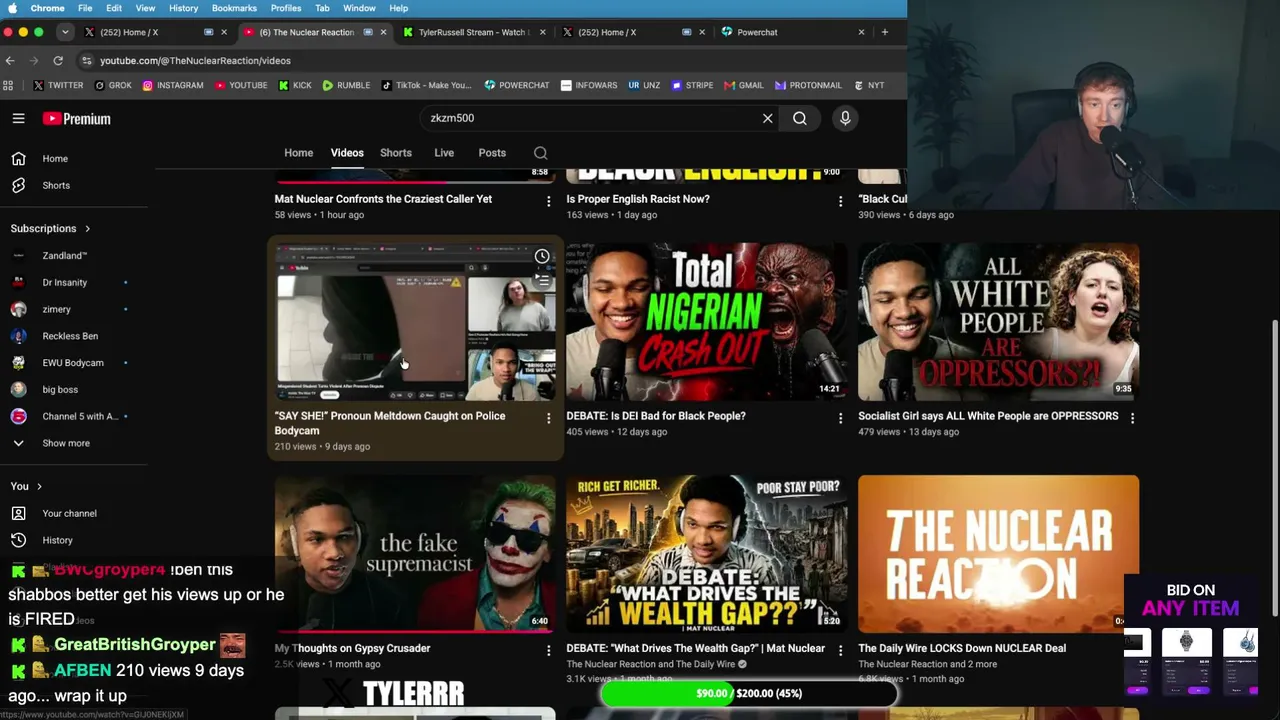Open options for "Is DEI Bad for Black People?"
Image resolution: width=1280 pixels, height=720 pixels.
(x=840, y=418)
